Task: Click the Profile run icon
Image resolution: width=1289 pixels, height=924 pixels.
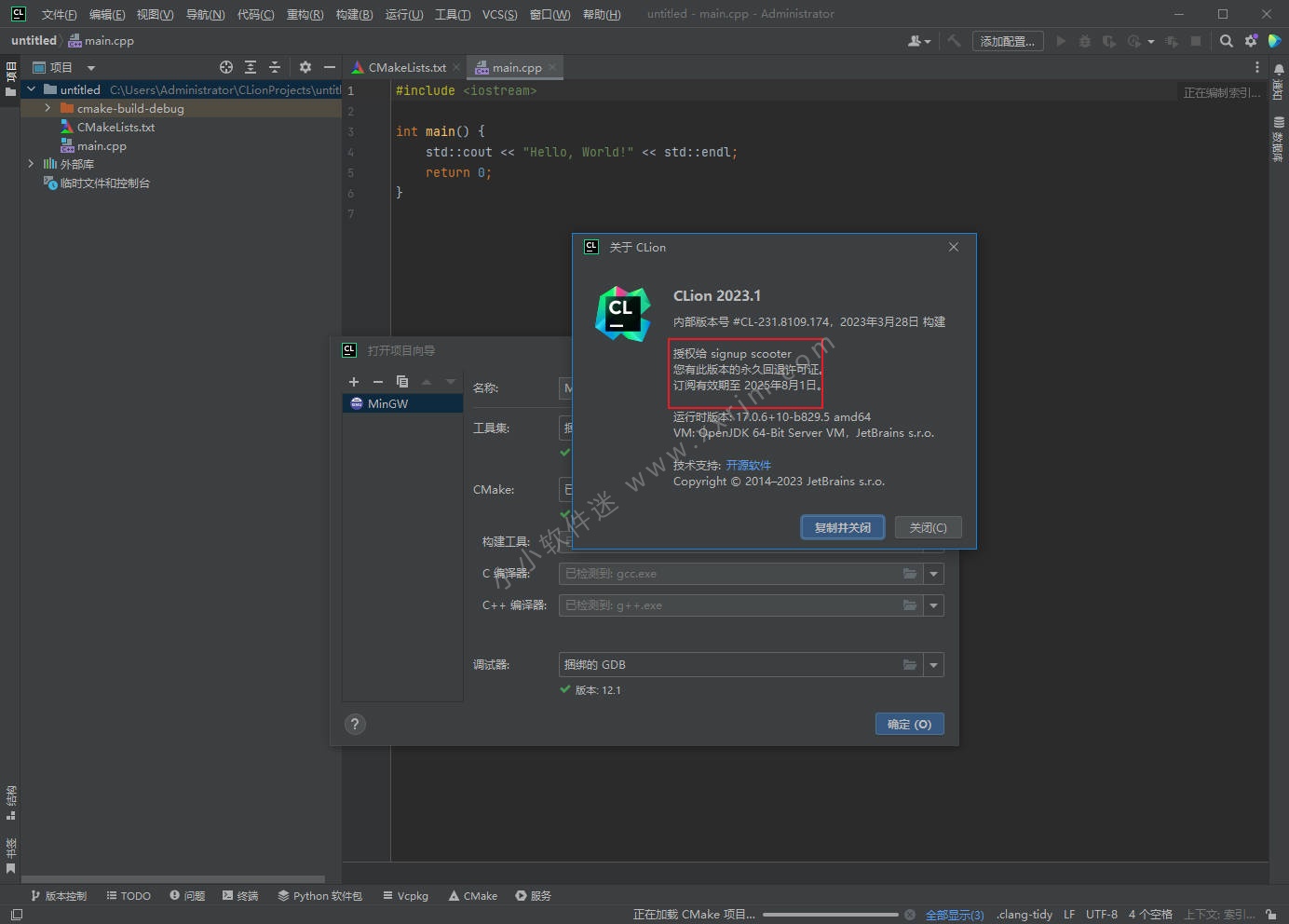Action: coord(1133,41)
